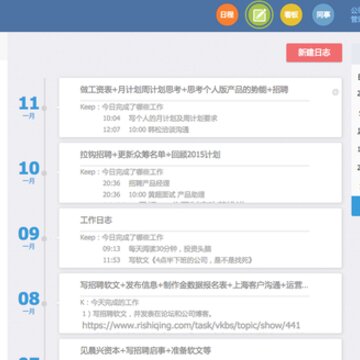This screenshot has height=360, width=360.
Task: Click the timeline dot next to day 09
Action: 45,239
